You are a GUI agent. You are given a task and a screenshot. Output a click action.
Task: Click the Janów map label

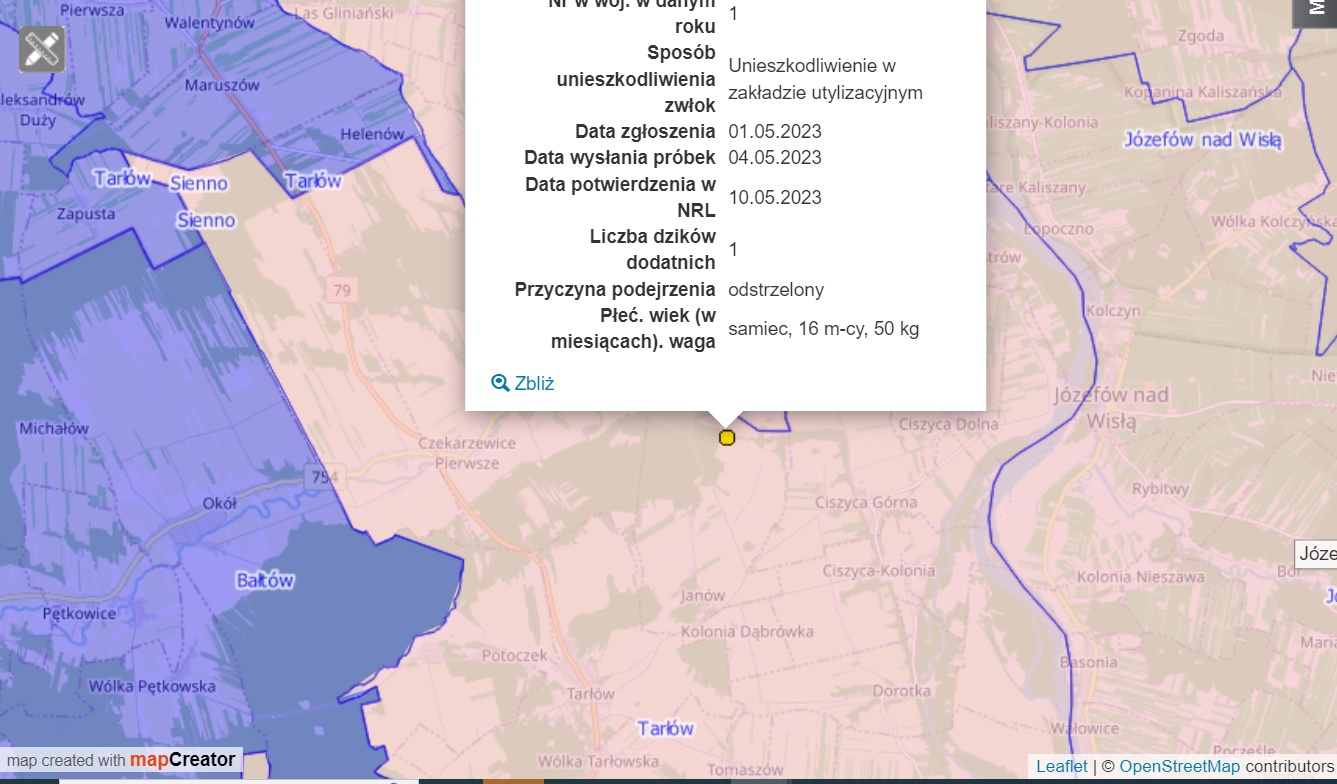point(701,595)
